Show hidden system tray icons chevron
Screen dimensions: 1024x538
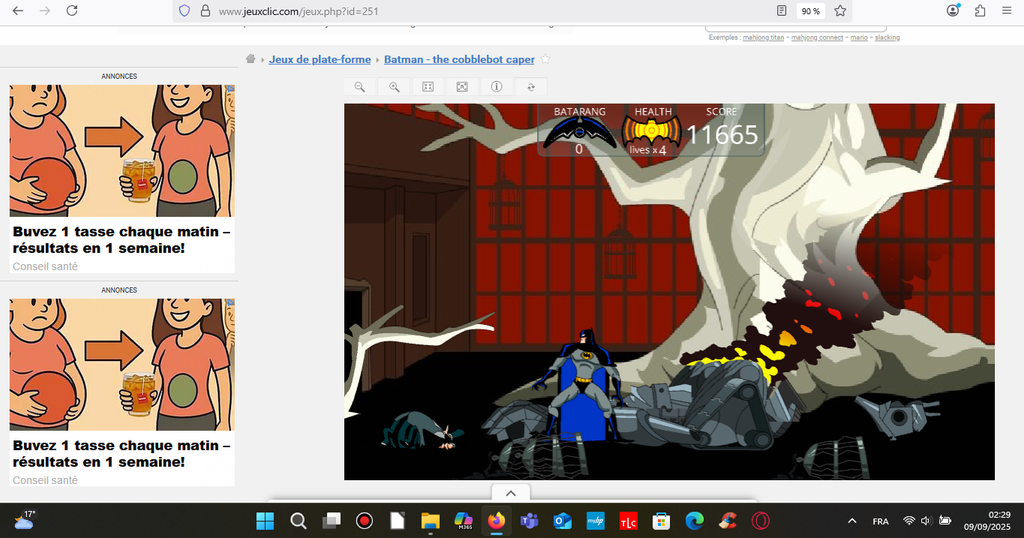[x=852, y=521]
